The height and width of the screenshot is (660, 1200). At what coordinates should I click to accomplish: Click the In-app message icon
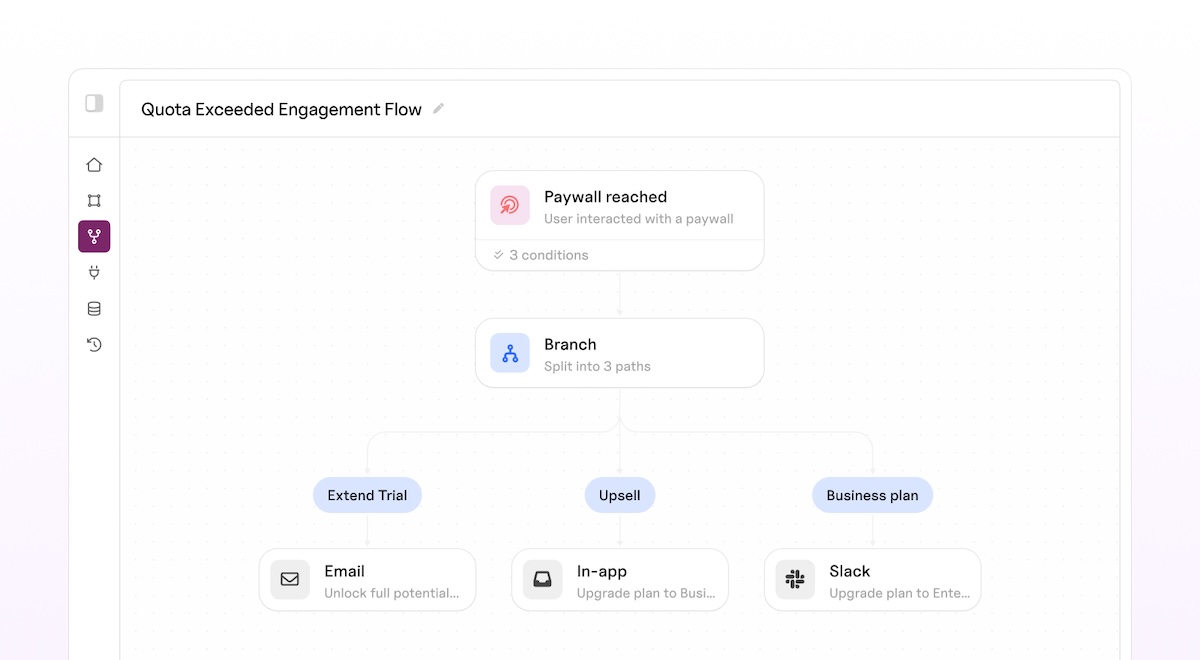pos(541,579)
